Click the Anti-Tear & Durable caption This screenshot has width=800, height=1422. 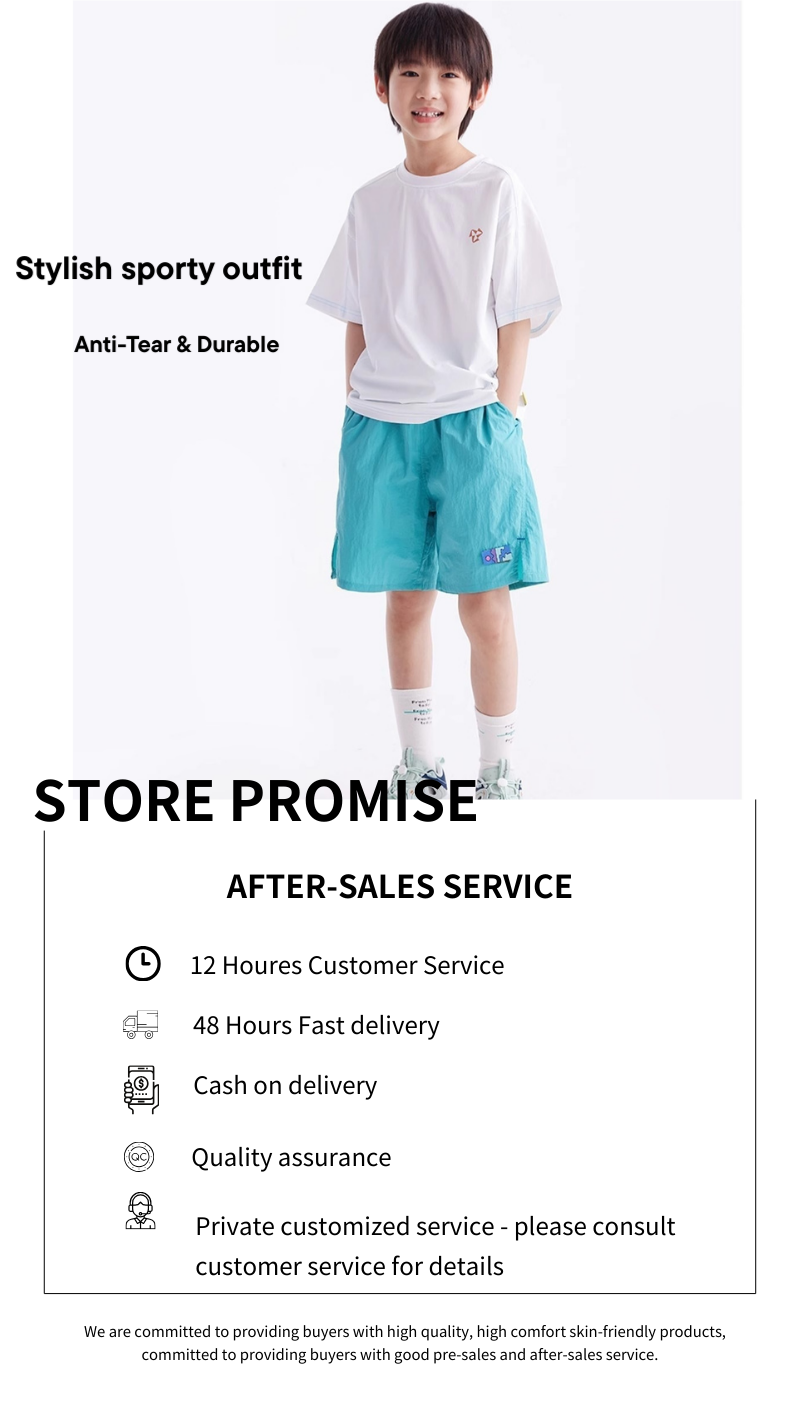176,344
